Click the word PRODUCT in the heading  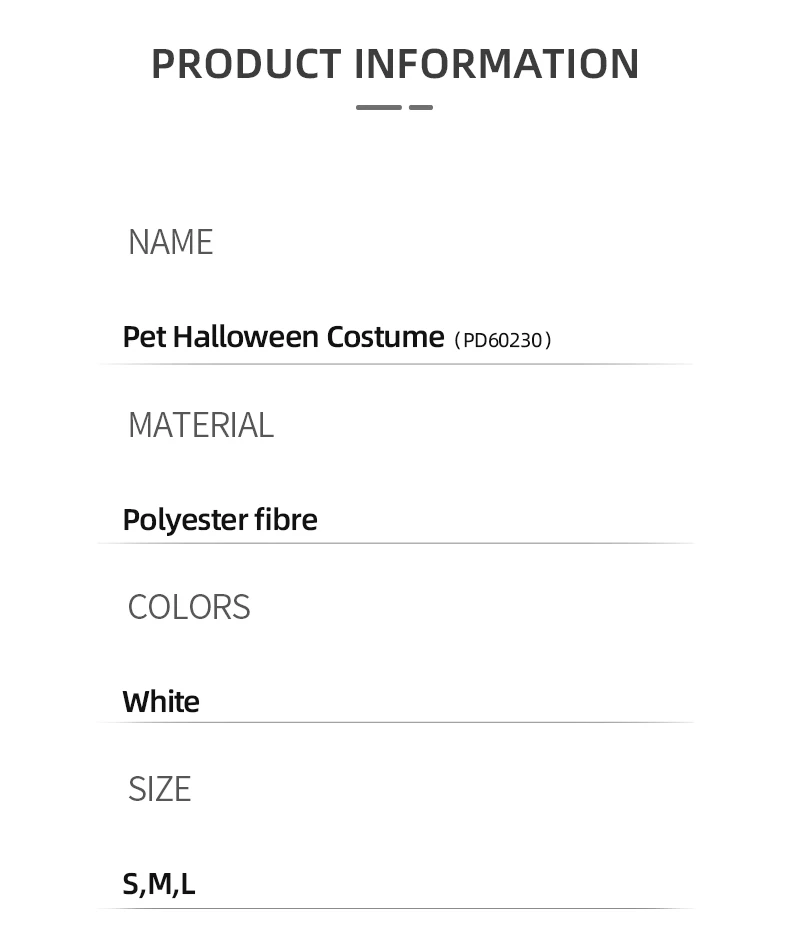pos(246,64)
